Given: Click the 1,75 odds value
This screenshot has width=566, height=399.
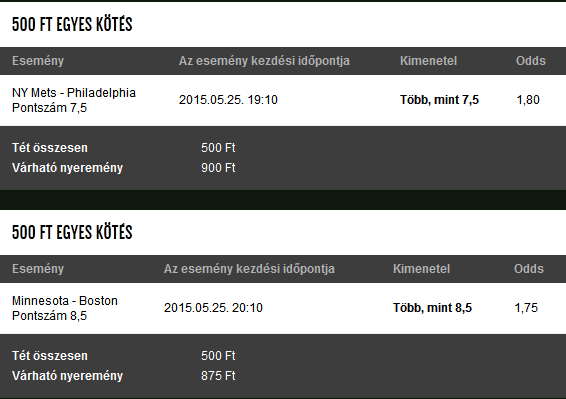Looking at the screenshot, I should pyautogui.click(x=526, y=308).
